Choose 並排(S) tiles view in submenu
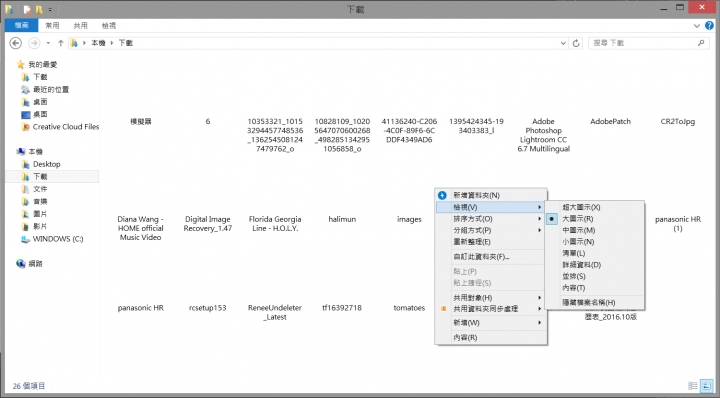This screenshot has height=398, width=720. point(595,276)
